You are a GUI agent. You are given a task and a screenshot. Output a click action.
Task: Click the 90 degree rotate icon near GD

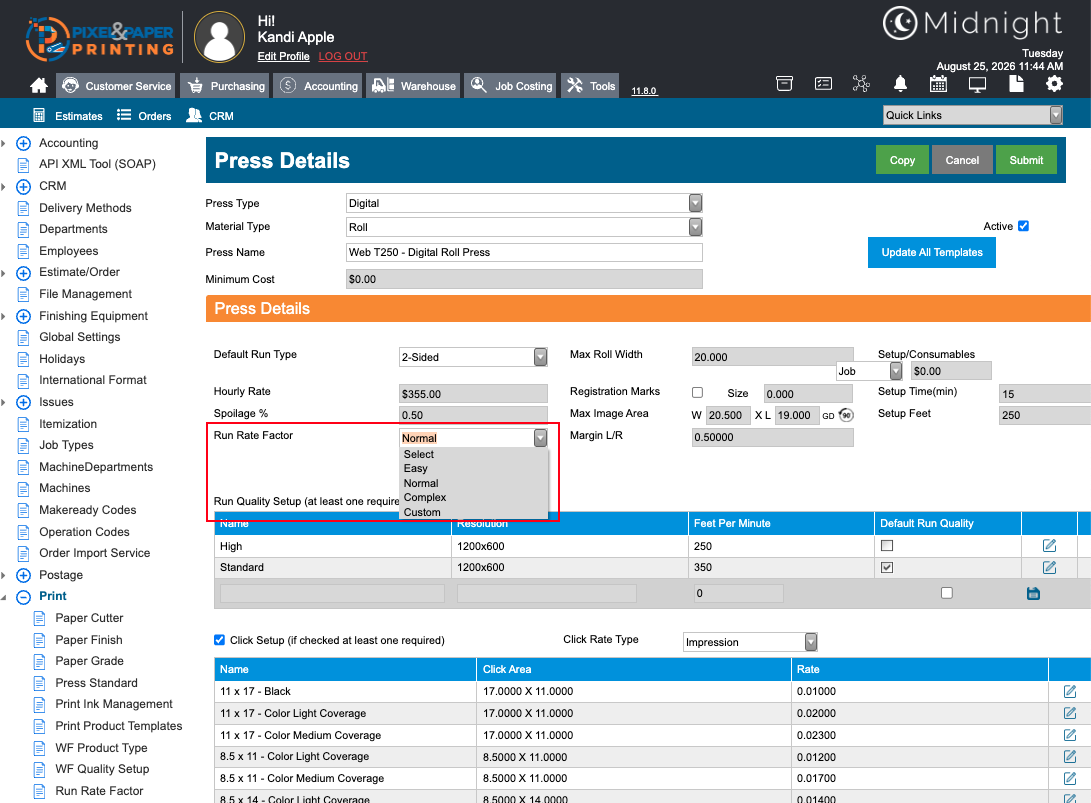pyautogui.click(x=845, y=415)
